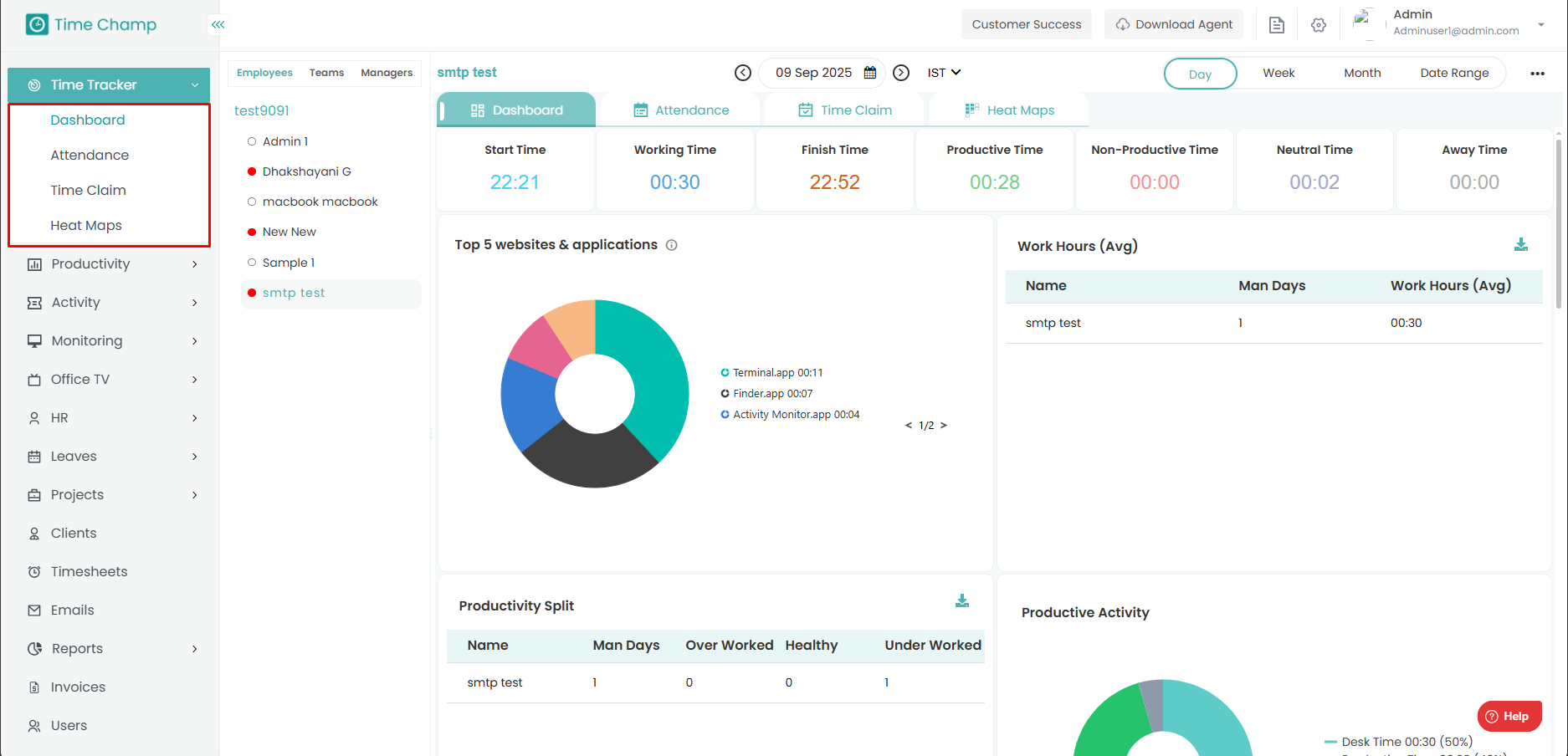Image resolution: width=1568 pixels, height=756 pixels.
Task: Open the IST timezone dropdown
Action: [x=944, y=73]
